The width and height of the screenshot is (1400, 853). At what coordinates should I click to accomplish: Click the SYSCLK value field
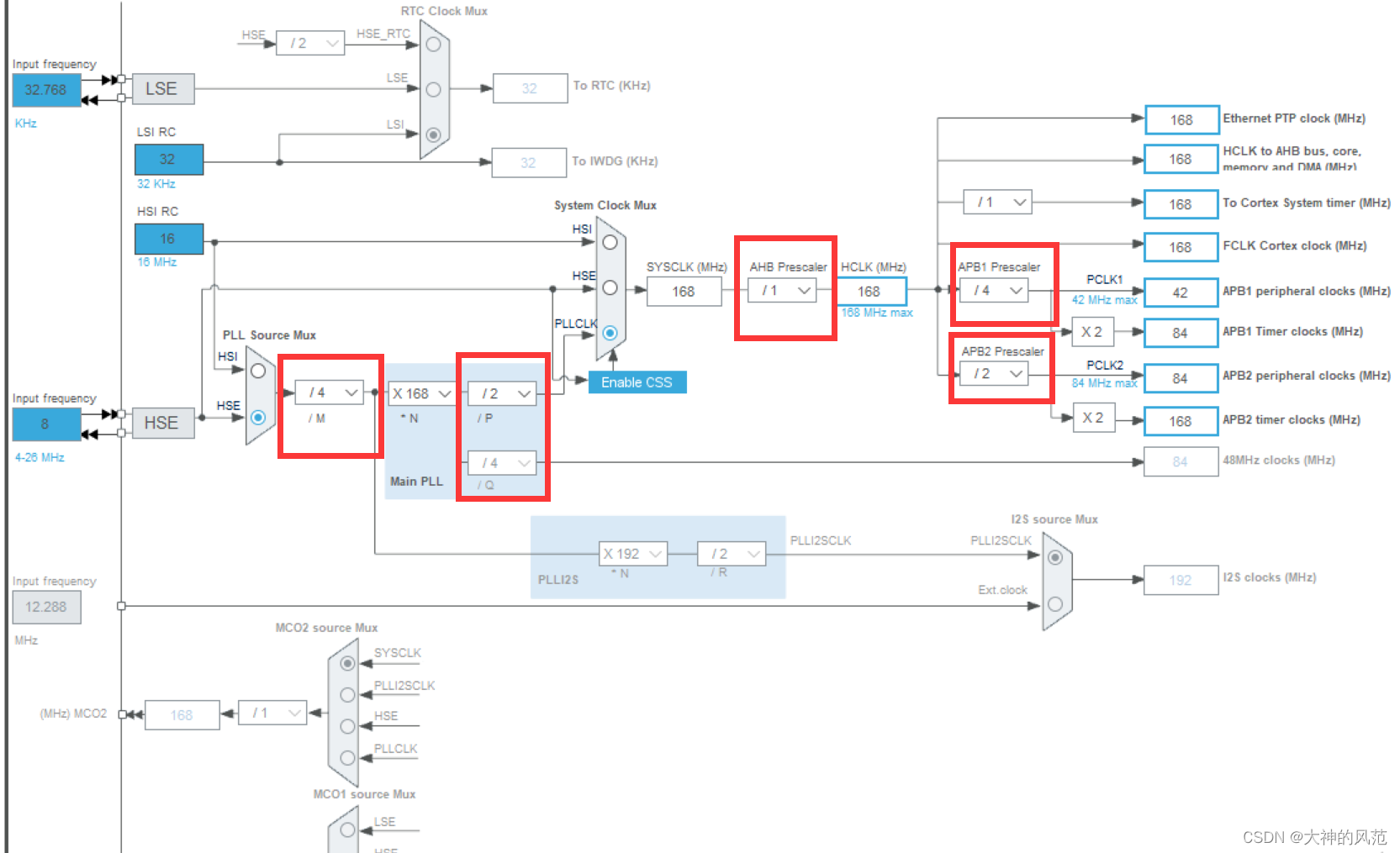[684, 292]
